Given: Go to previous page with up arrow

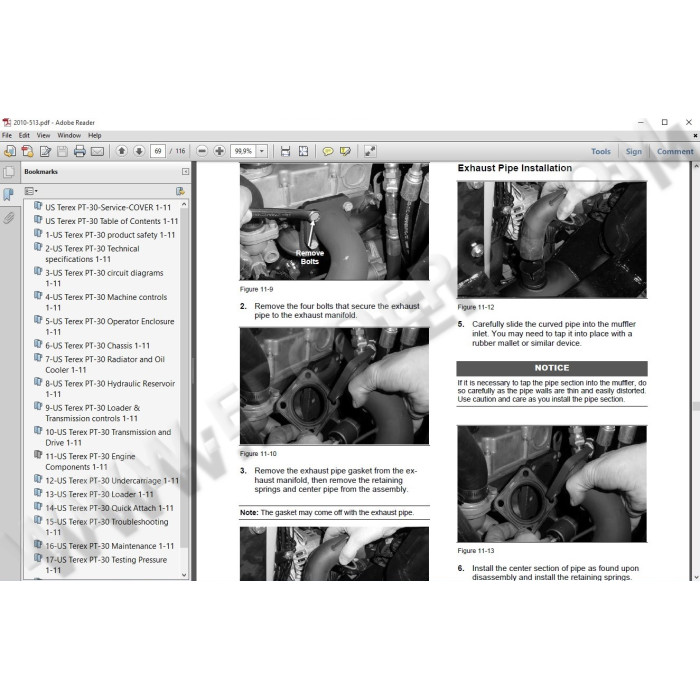Looking at the screenshot, I should pyautogui.click(x=121, y=151).
